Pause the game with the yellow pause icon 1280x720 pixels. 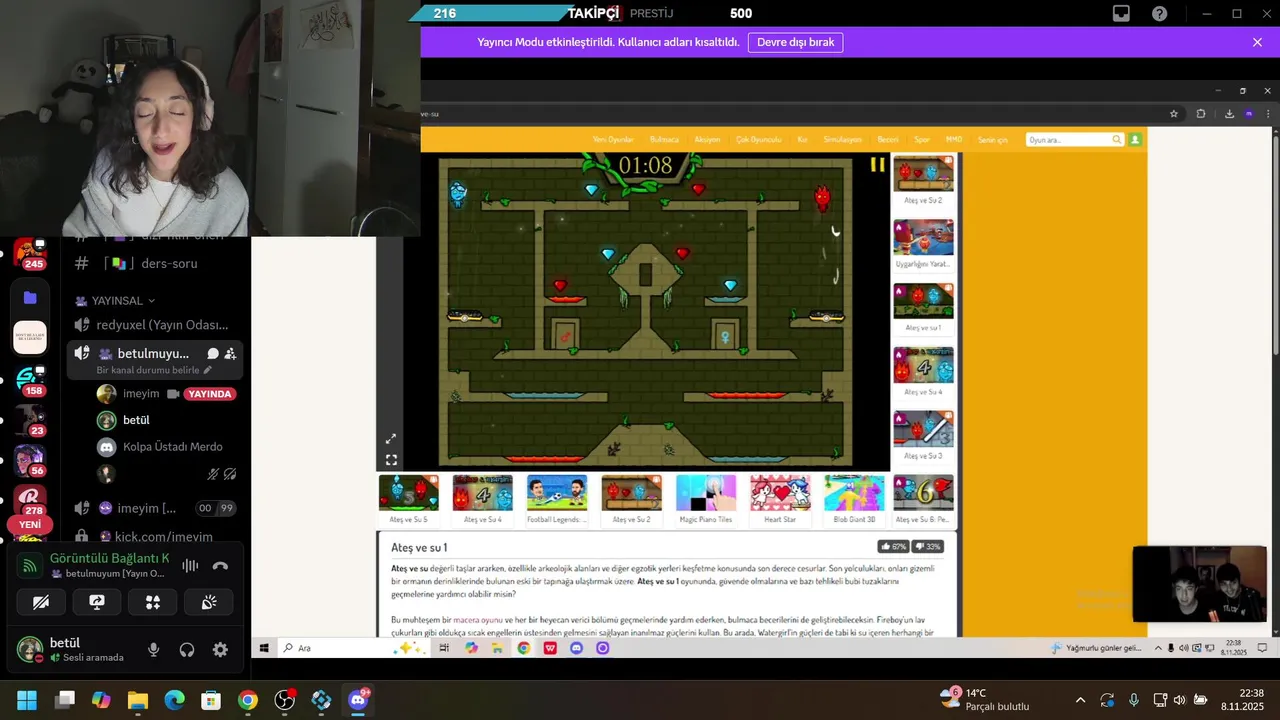pos(877,165)
